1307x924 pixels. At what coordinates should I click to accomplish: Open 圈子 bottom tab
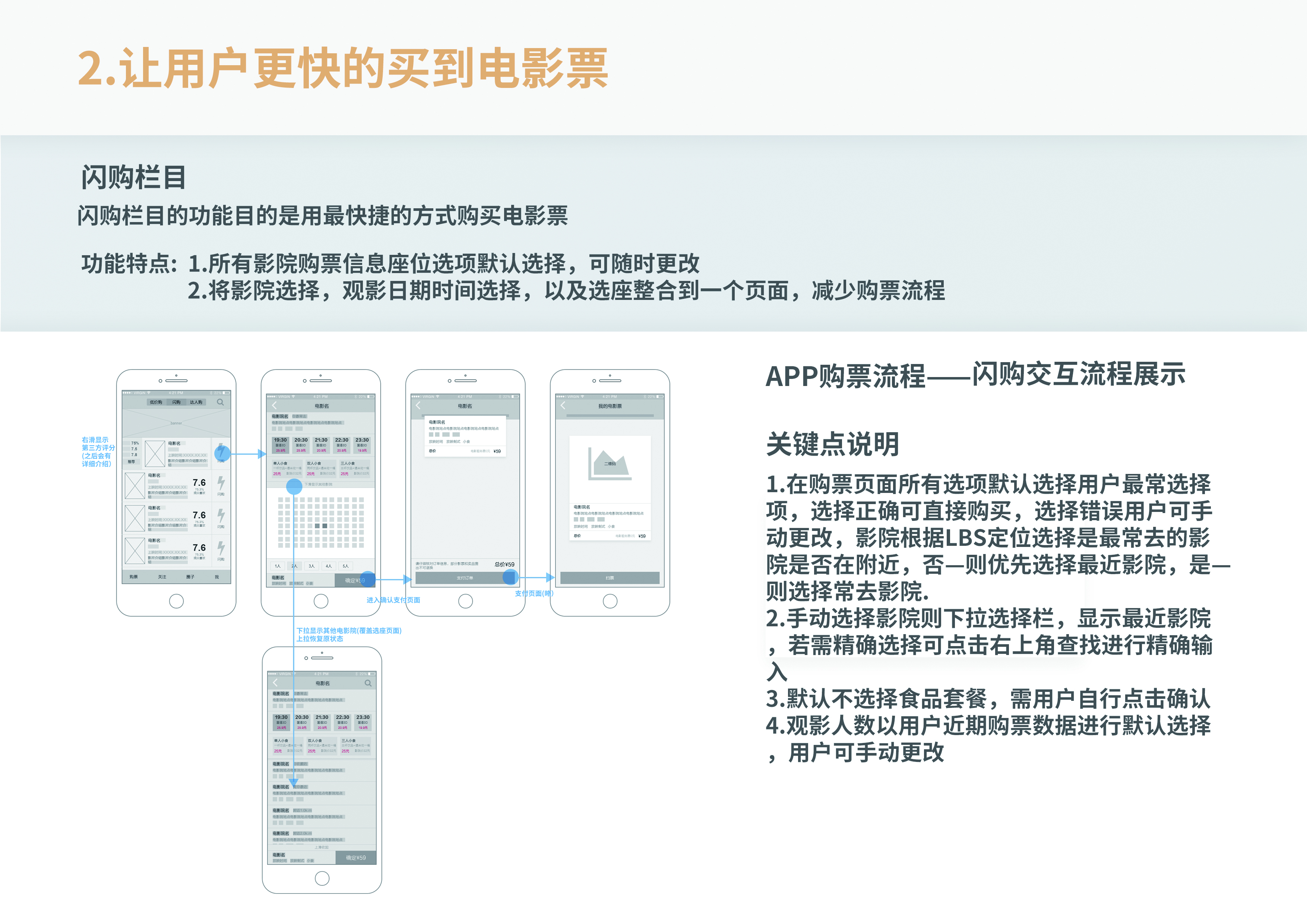tap(190, 577)
